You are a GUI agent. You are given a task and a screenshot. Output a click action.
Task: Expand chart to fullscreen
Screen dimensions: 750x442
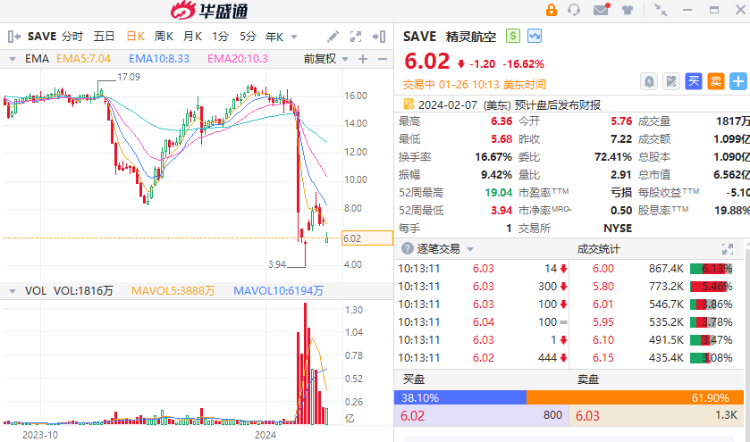355,36
